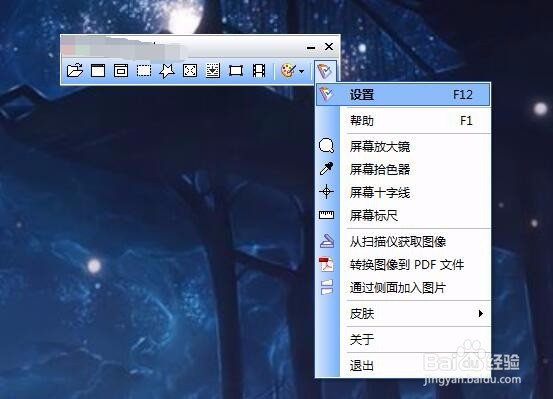The image size is (553, 399).
Task: Minimize the capture toolbar window
Action: 311,47
